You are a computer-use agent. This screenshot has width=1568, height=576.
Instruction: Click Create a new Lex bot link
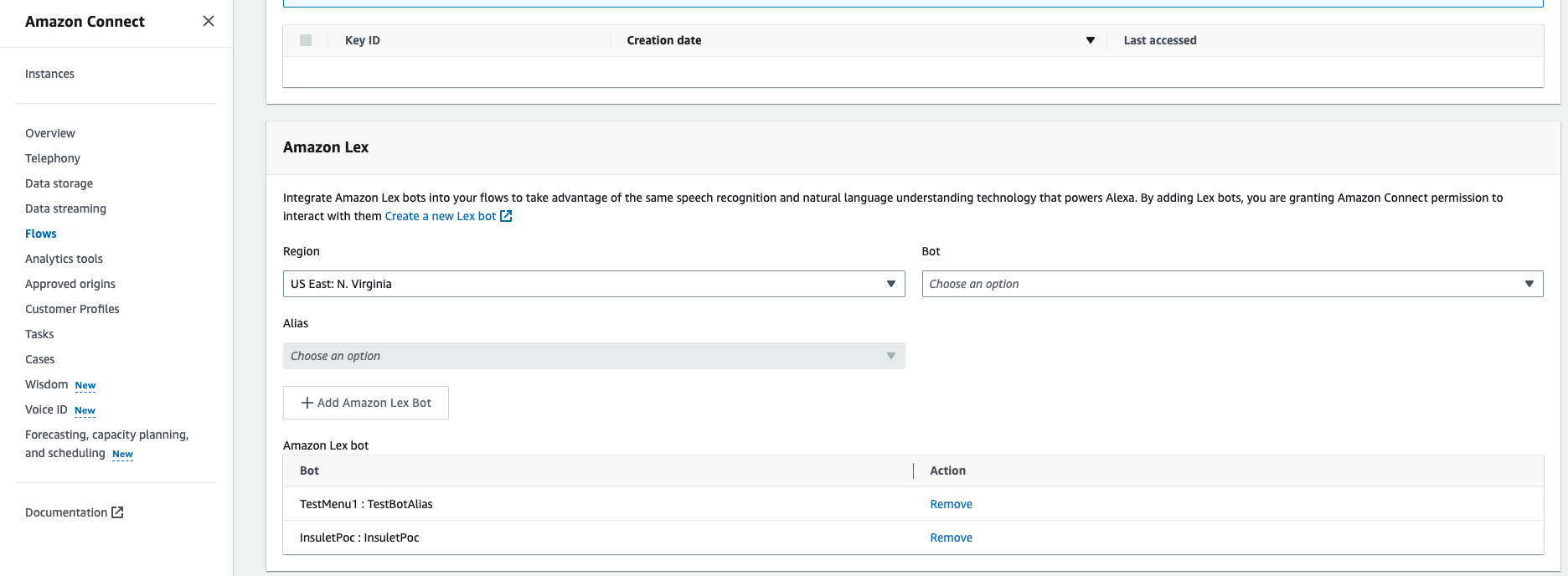(x=441, y=216)
